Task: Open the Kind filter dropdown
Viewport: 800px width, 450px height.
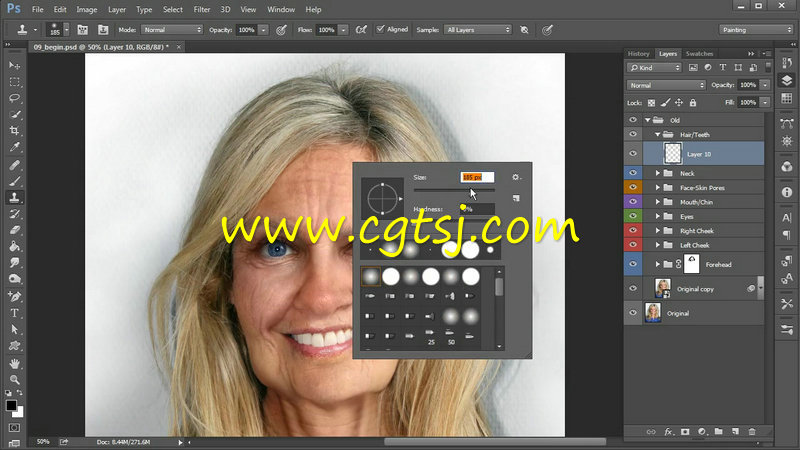Action: click(654, 68)
